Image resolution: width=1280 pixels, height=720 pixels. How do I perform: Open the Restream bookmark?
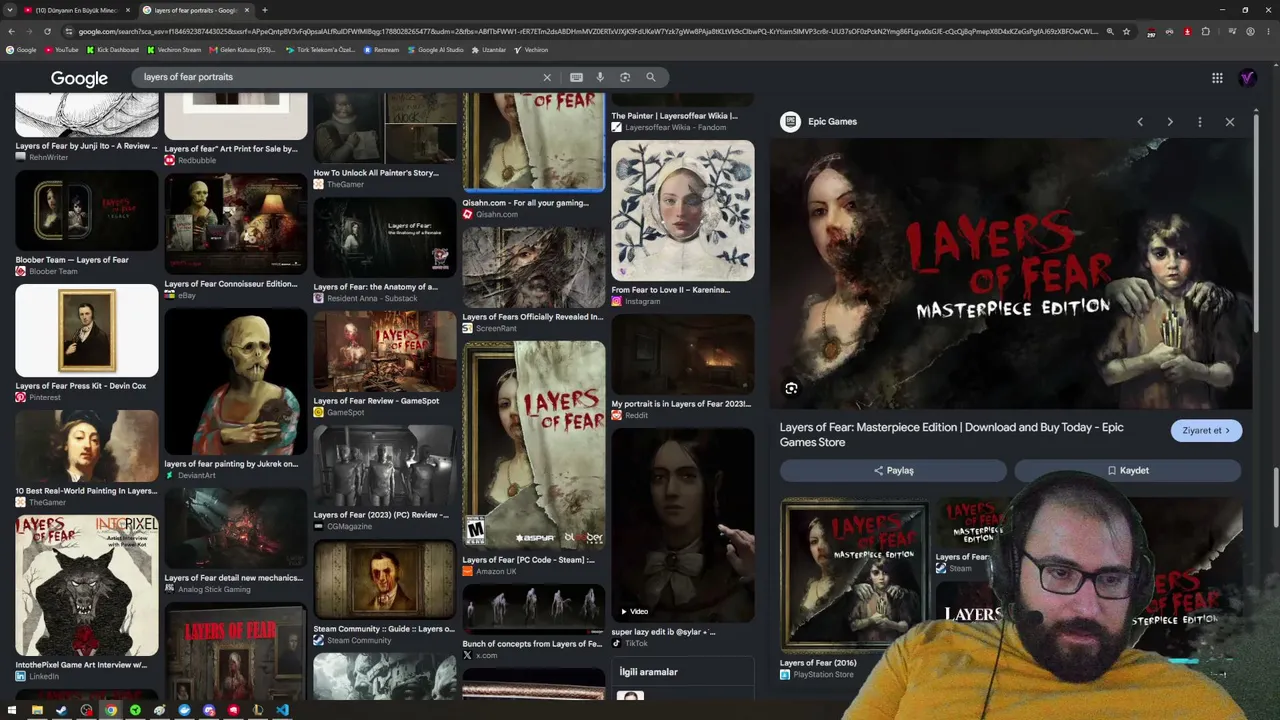pyautogui.click(x=381, y=50)
